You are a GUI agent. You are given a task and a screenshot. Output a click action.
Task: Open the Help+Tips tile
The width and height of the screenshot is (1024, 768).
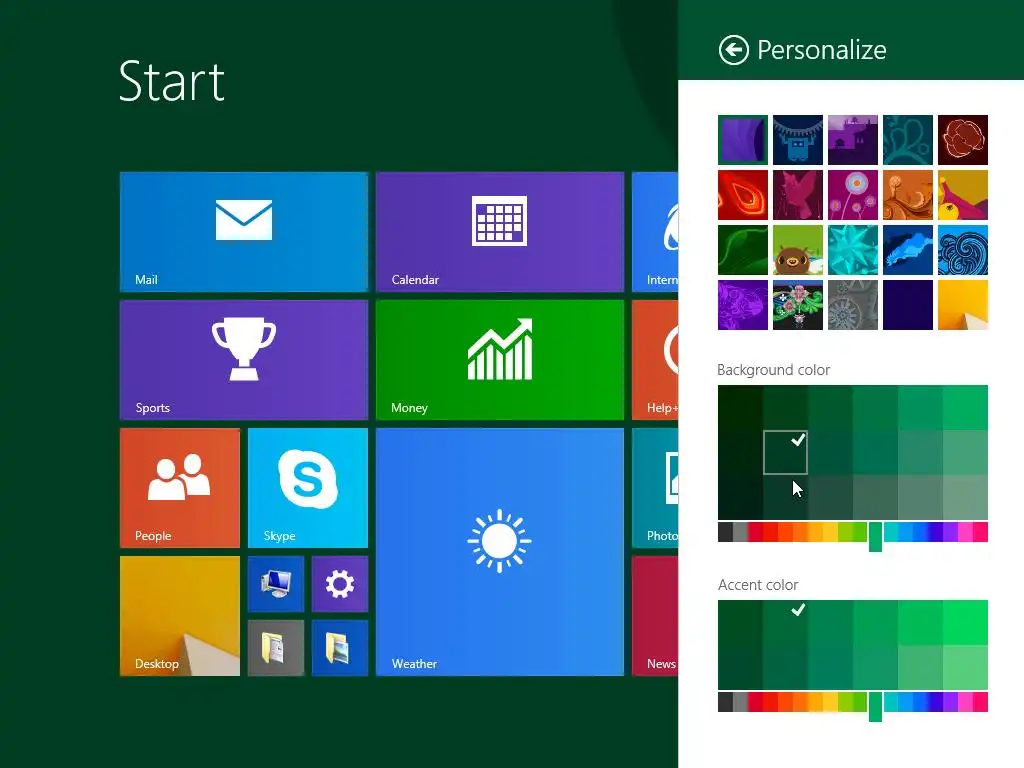[x=655, y=360]
